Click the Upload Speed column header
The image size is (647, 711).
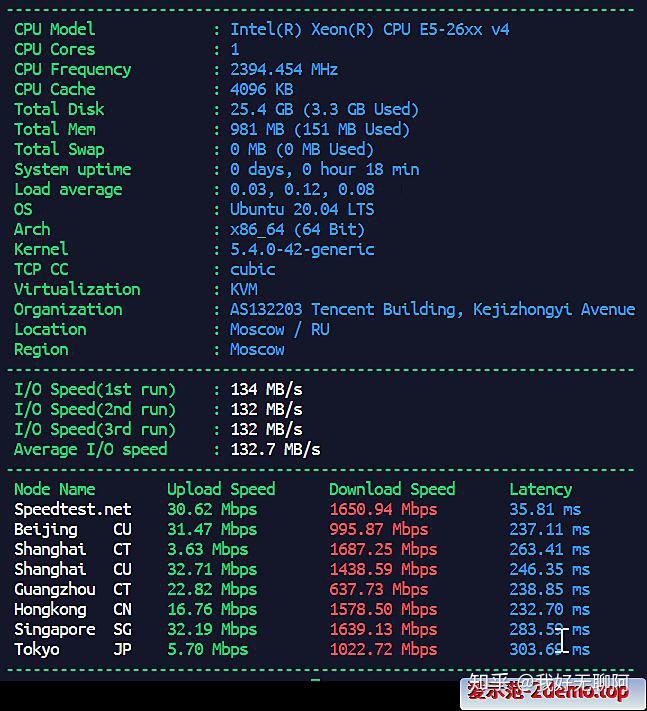tap(221, 489)
